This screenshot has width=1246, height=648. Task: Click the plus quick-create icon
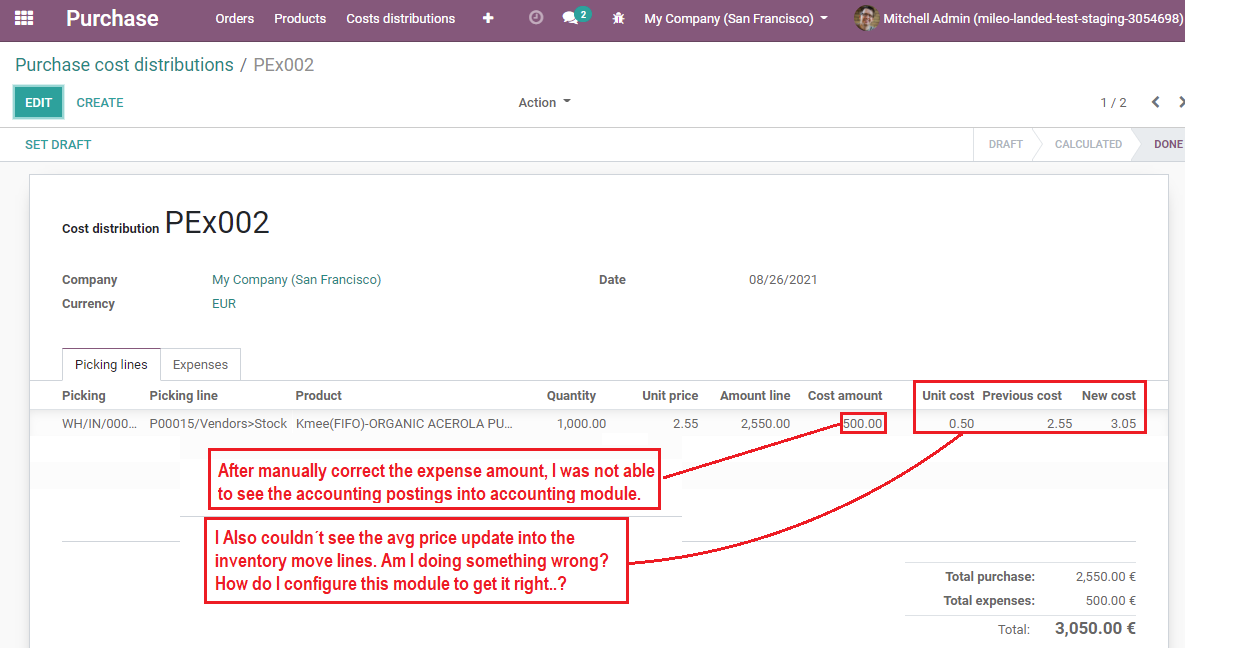[488, 18]
